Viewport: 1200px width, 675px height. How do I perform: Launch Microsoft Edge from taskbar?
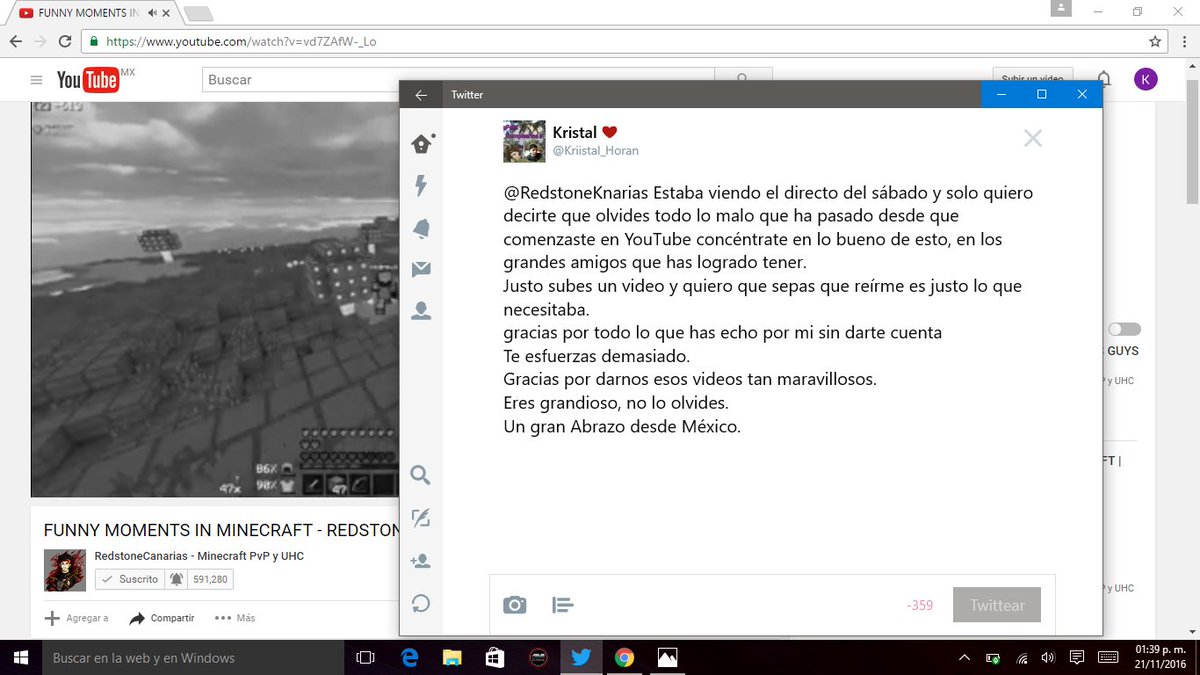click(x=409, y=658)
